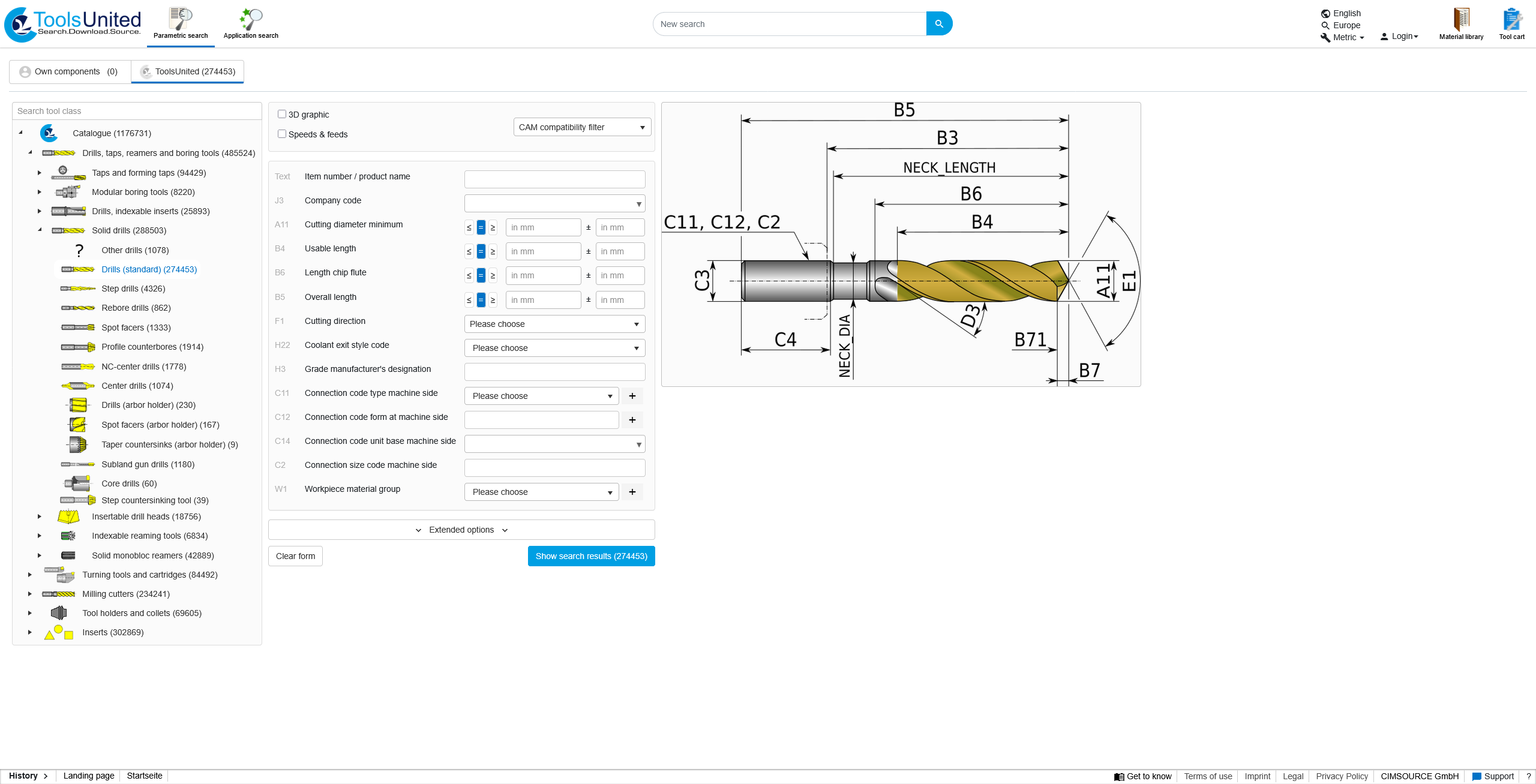The height and width of the screenshot is (784, 1536).
Task: Enable the 3D graphic checkbox
Action: click(x=282, y=114)
